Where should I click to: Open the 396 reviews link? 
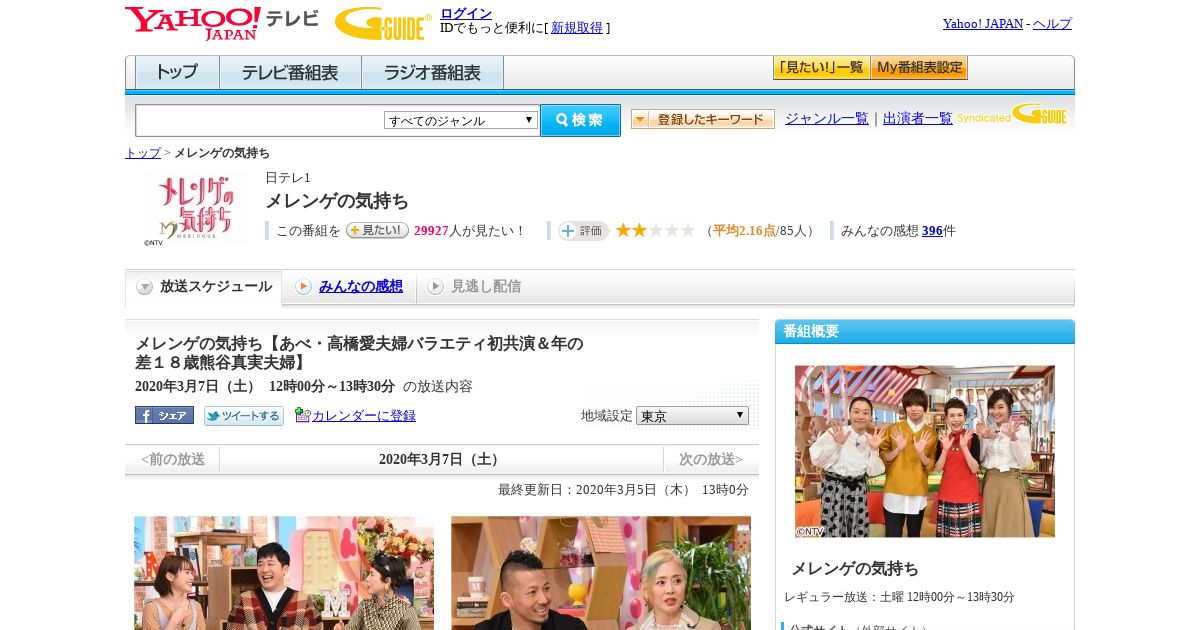click(932, 231)
